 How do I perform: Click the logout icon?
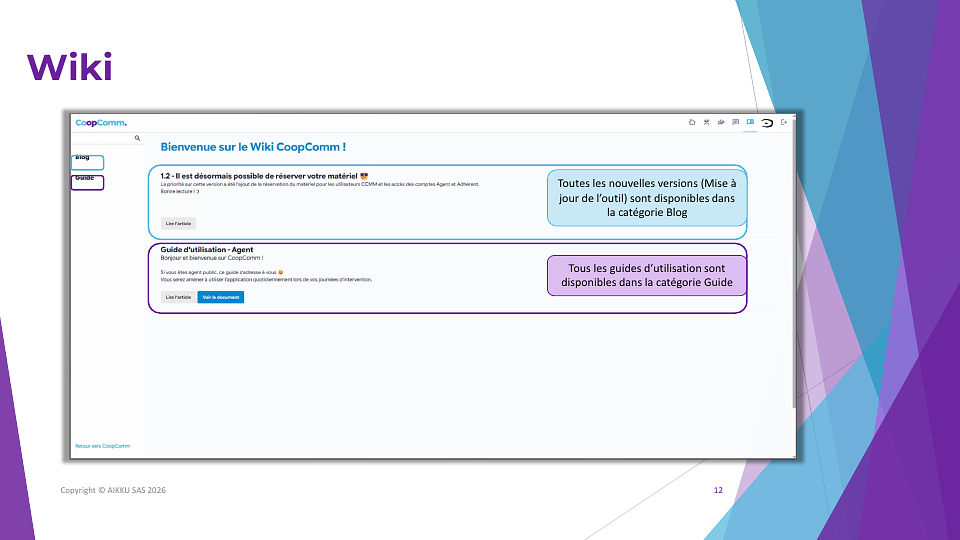click(x=784, y=122)
